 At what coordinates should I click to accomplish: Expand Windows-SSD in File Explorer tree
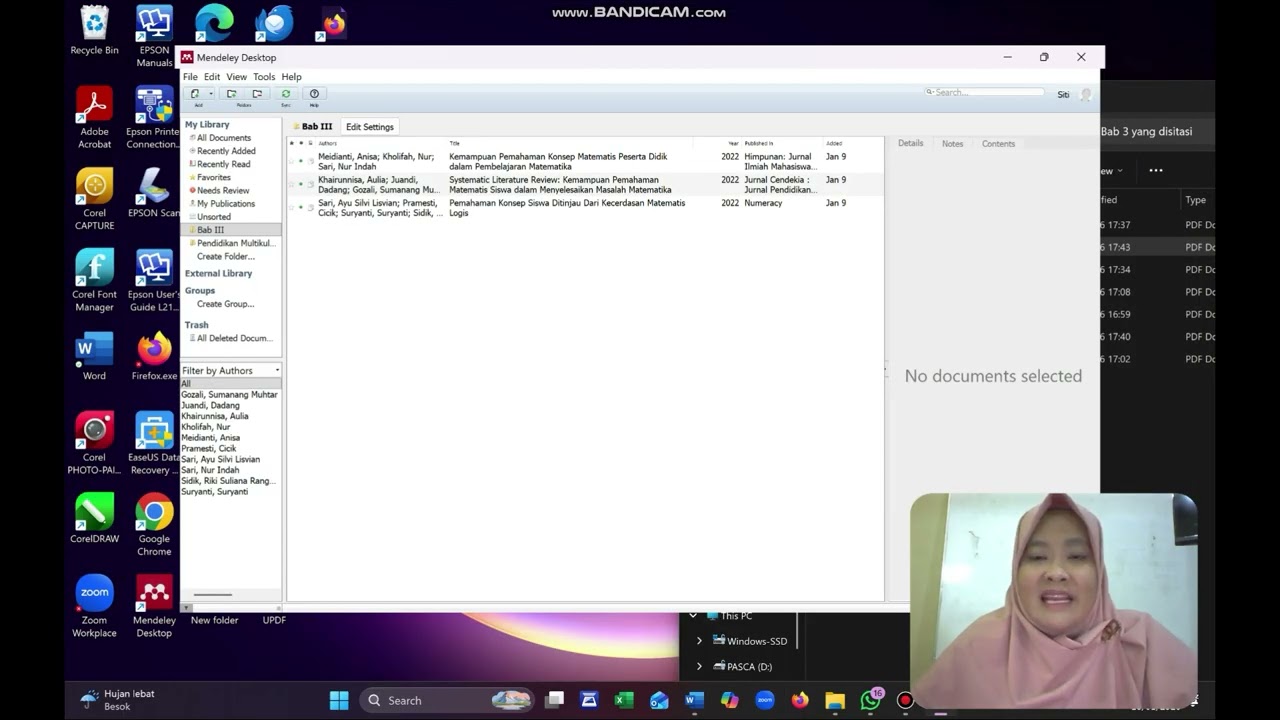tap(699, 641)
